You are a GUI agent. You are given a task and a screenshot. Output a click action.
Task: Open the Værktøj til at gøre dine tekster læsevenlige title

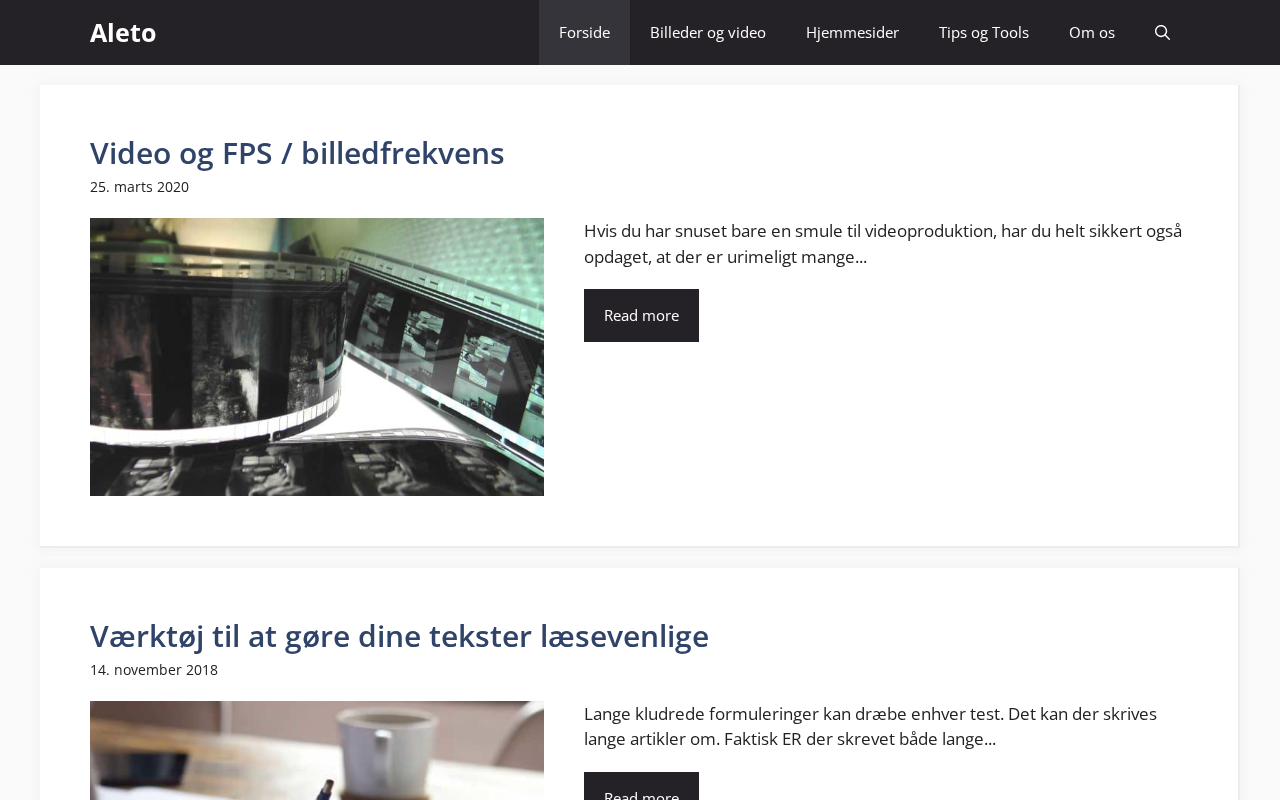(x=399, y=636)
